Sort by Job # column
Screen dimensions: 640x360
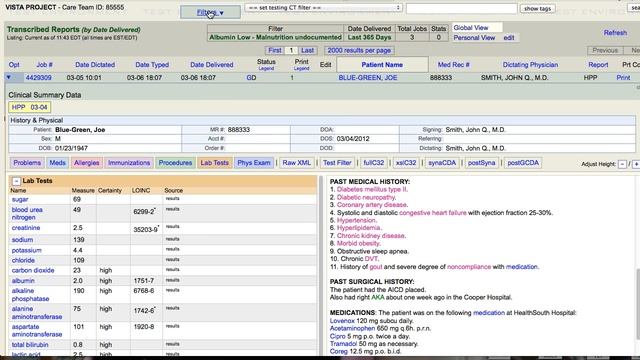click(44, 64)
